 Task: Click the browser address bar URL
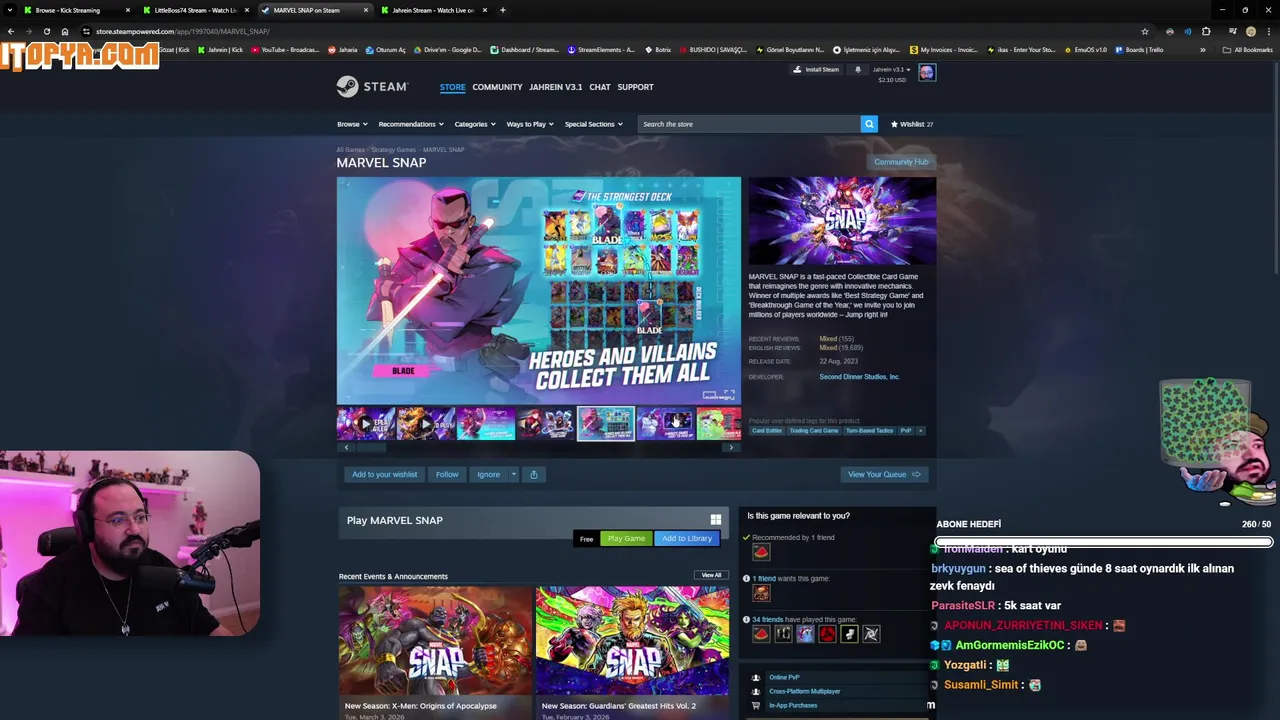[182, 31]
